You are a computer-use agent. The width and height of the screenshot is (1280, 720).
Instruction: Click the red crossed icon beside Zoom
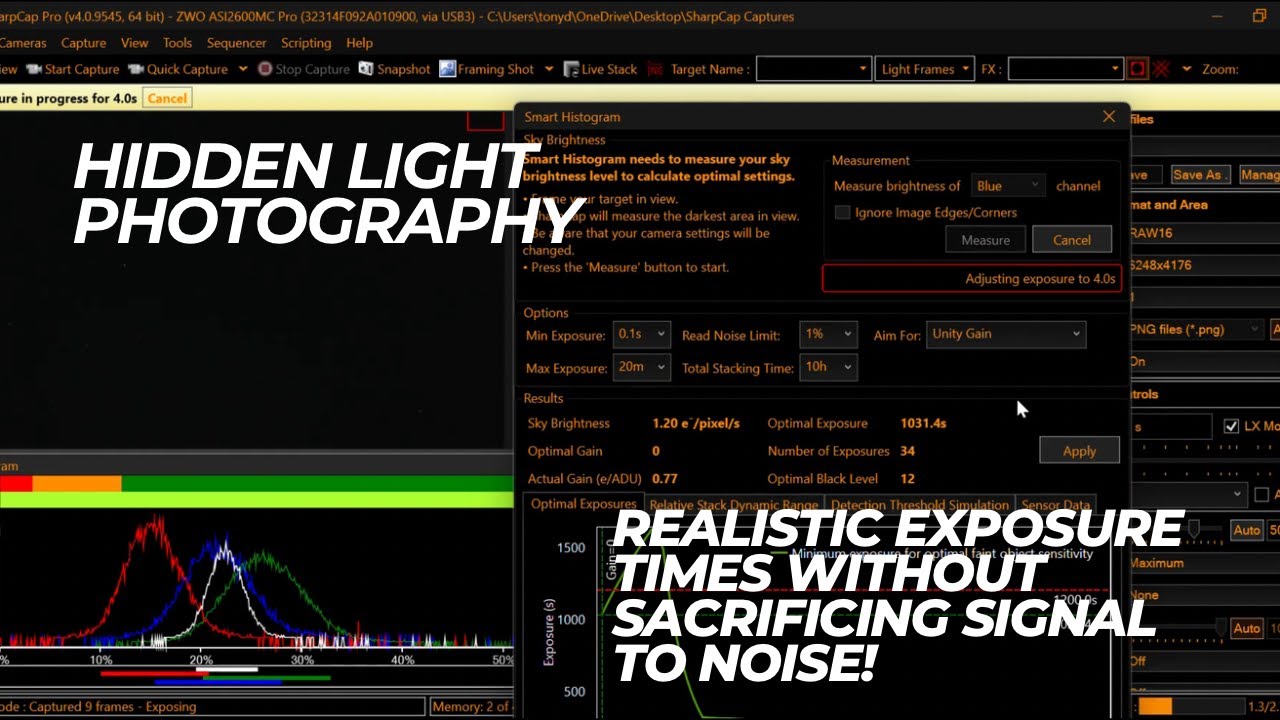1161,69
